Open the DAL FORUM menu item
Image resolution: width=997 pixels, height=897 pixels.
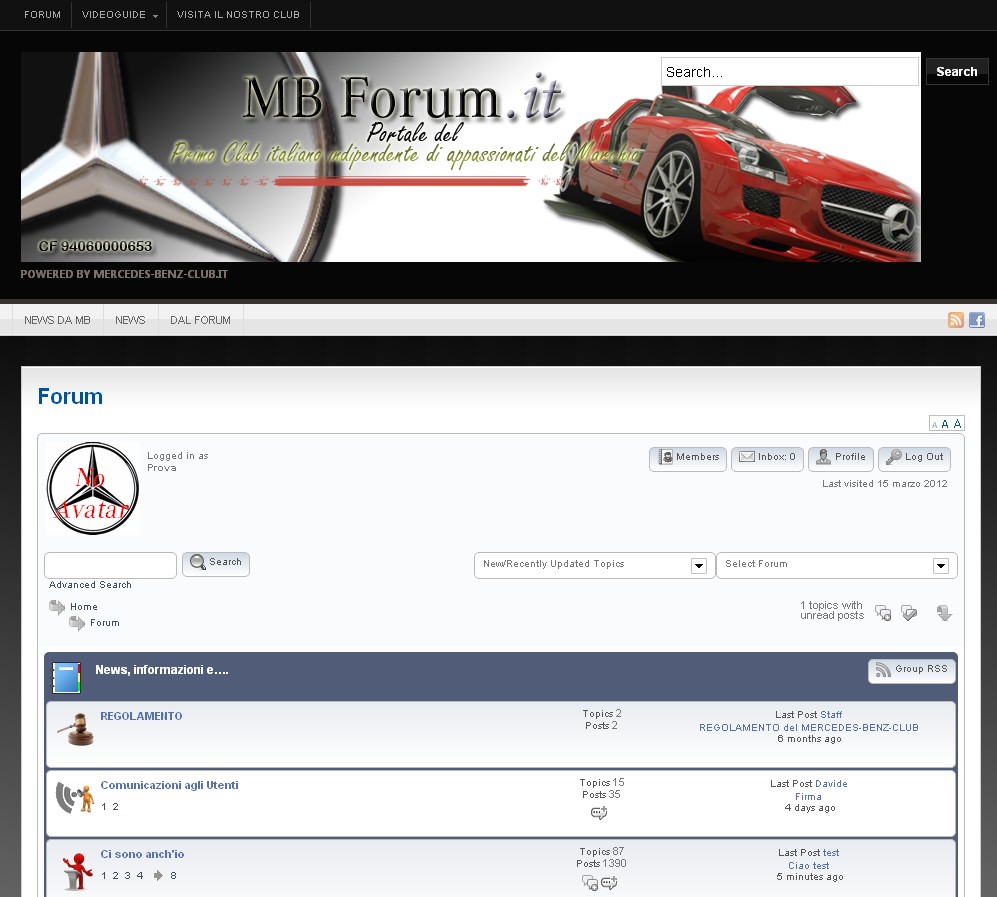point(200,320)
